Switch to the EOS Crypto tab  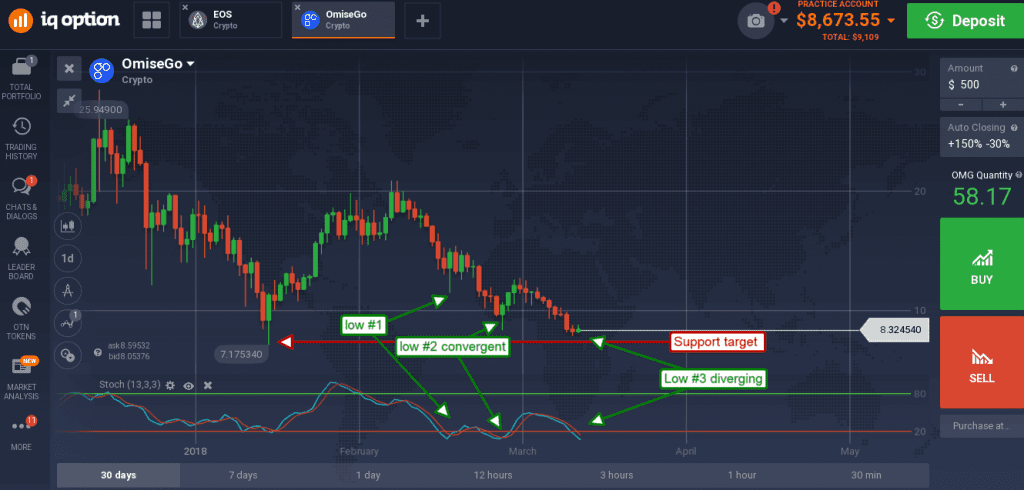[231, 20]
